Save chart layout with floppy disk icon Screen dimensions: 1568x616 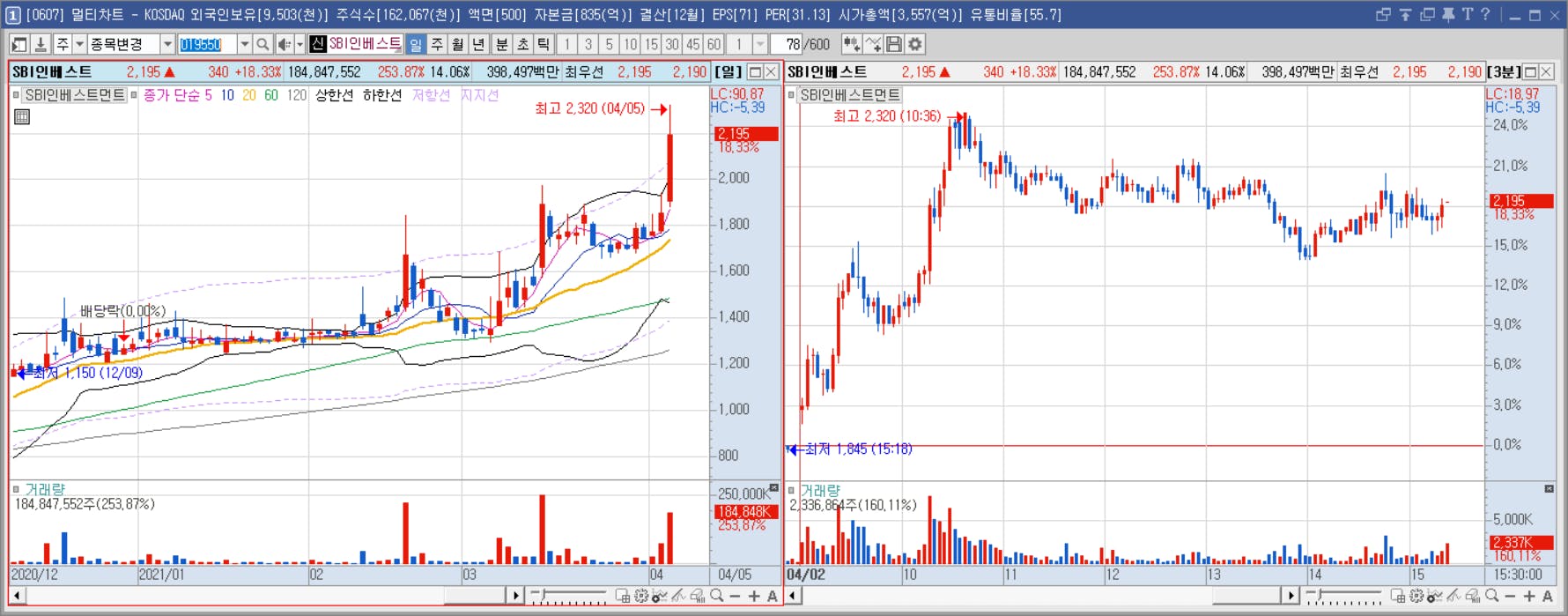coord(894,44)
